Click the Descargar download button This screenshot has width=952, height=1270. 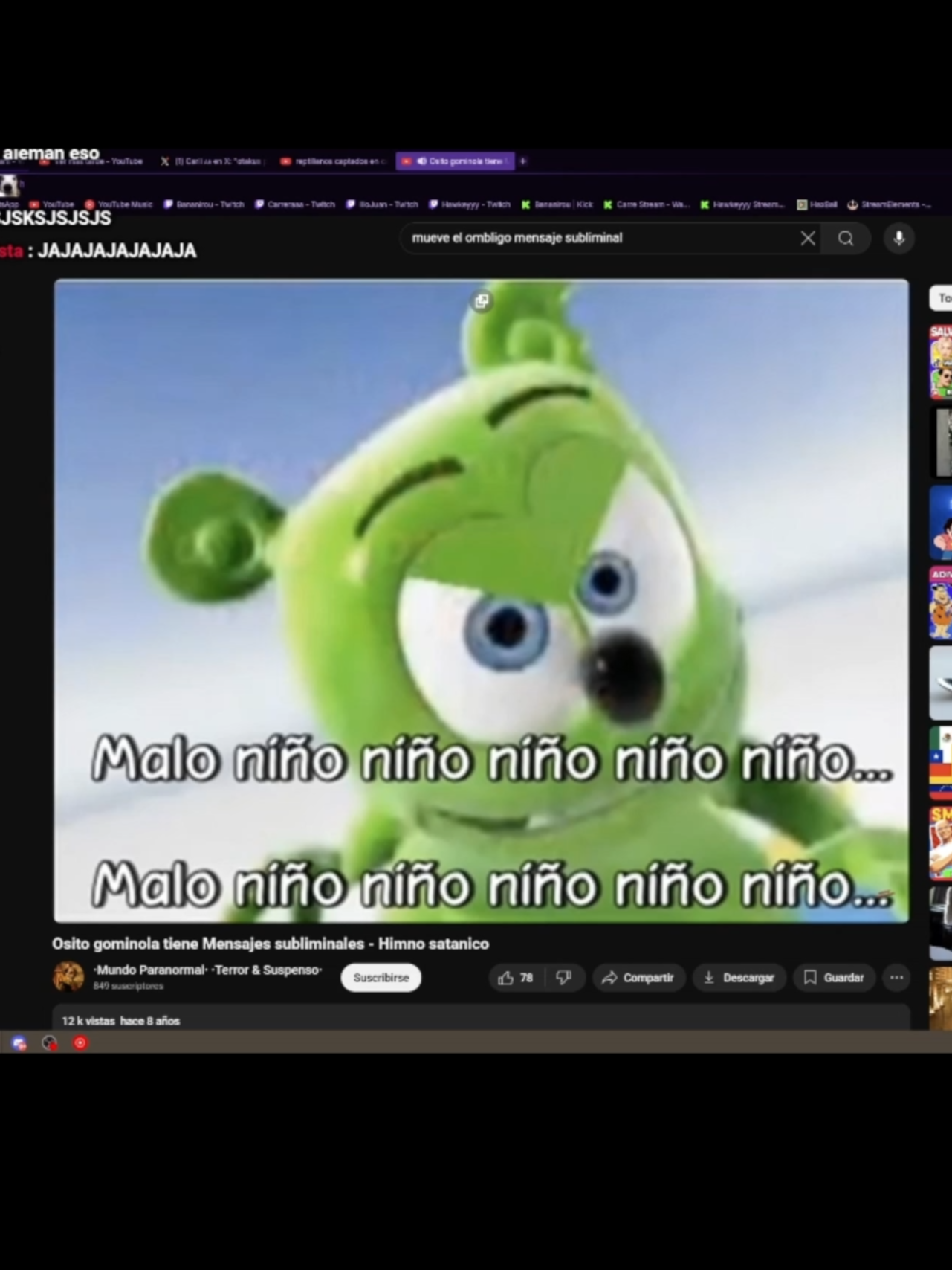click(x=739, y=978)
